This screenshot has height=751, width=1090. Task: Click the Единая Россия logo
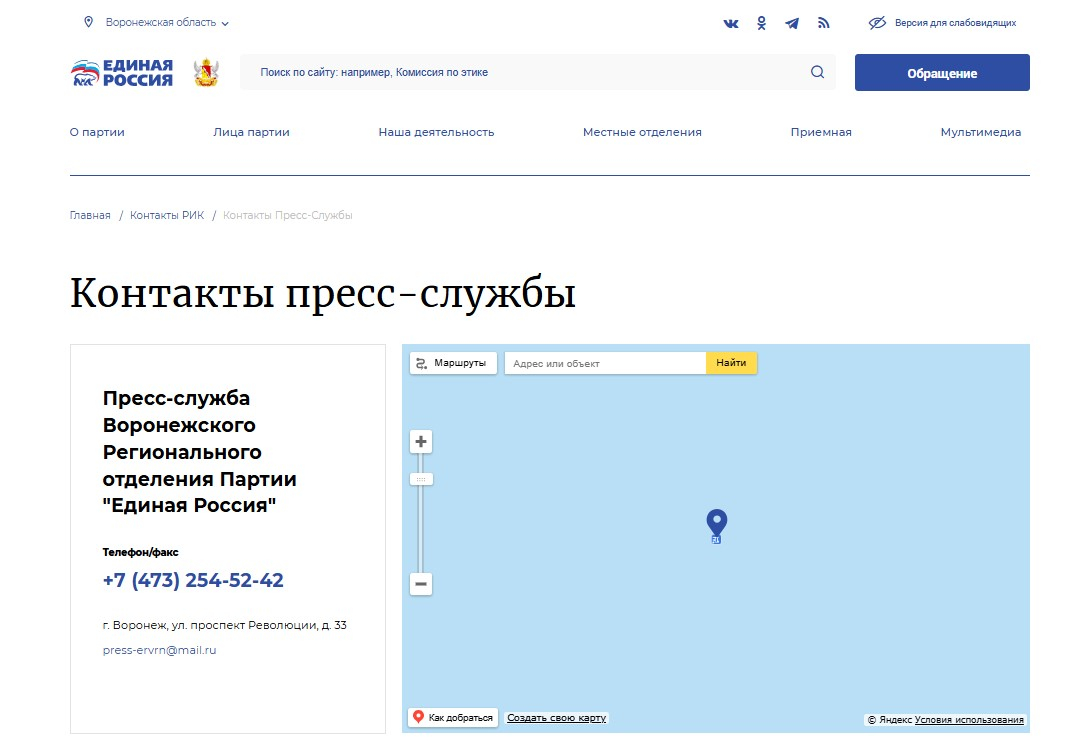pyautogui.click(x=122, y=73)
